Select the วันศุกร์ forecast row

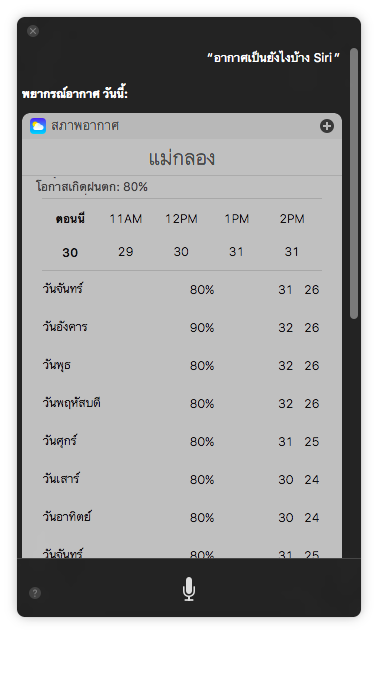(181, 441)
